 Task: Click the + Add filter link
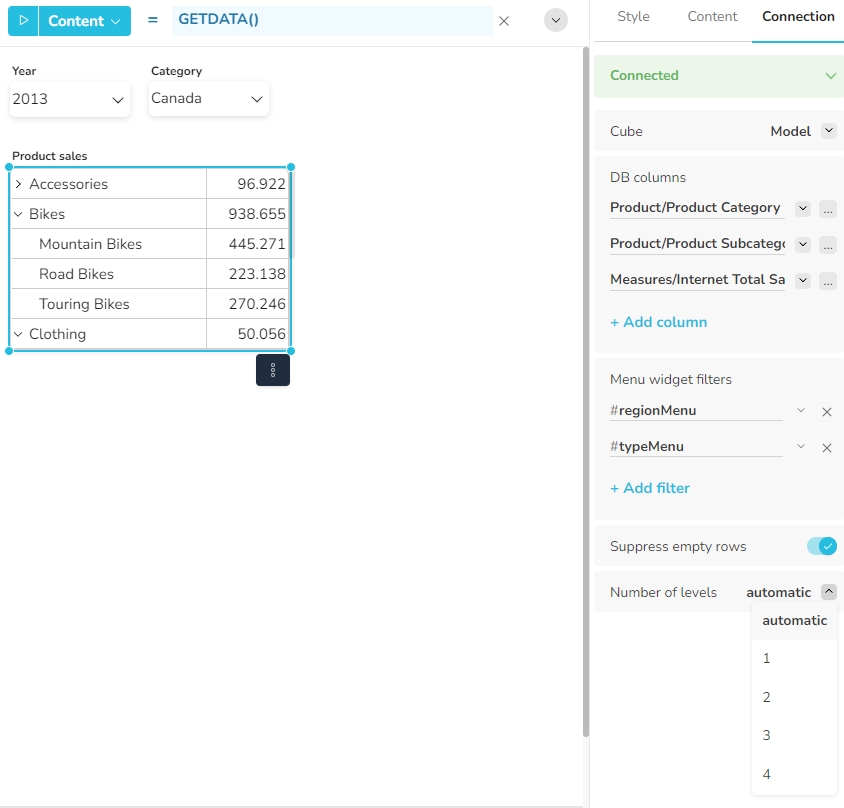650,488
